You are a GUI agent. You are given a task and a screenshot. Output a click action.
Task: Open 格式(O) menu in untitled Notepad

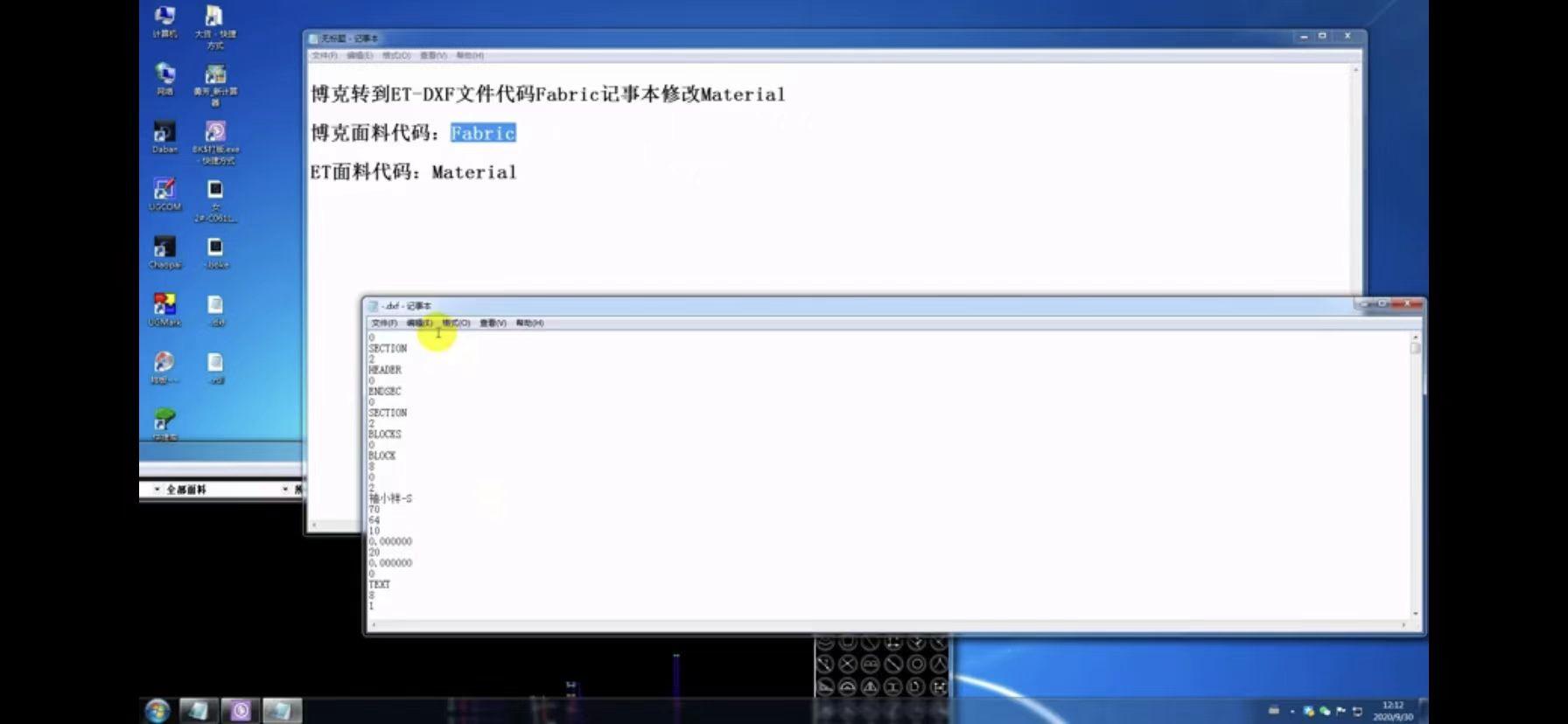tap(396, 55)
